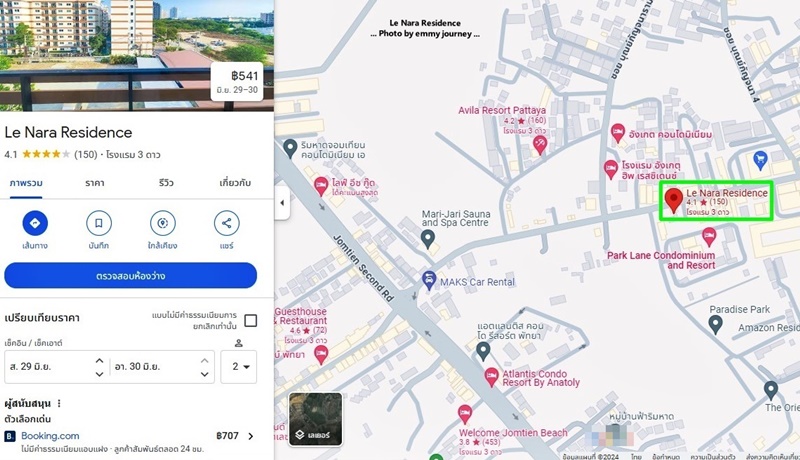Switch to the ภาพรวม (overview) tab
This screenshot has height=460, width=800.
pos(26,183)
